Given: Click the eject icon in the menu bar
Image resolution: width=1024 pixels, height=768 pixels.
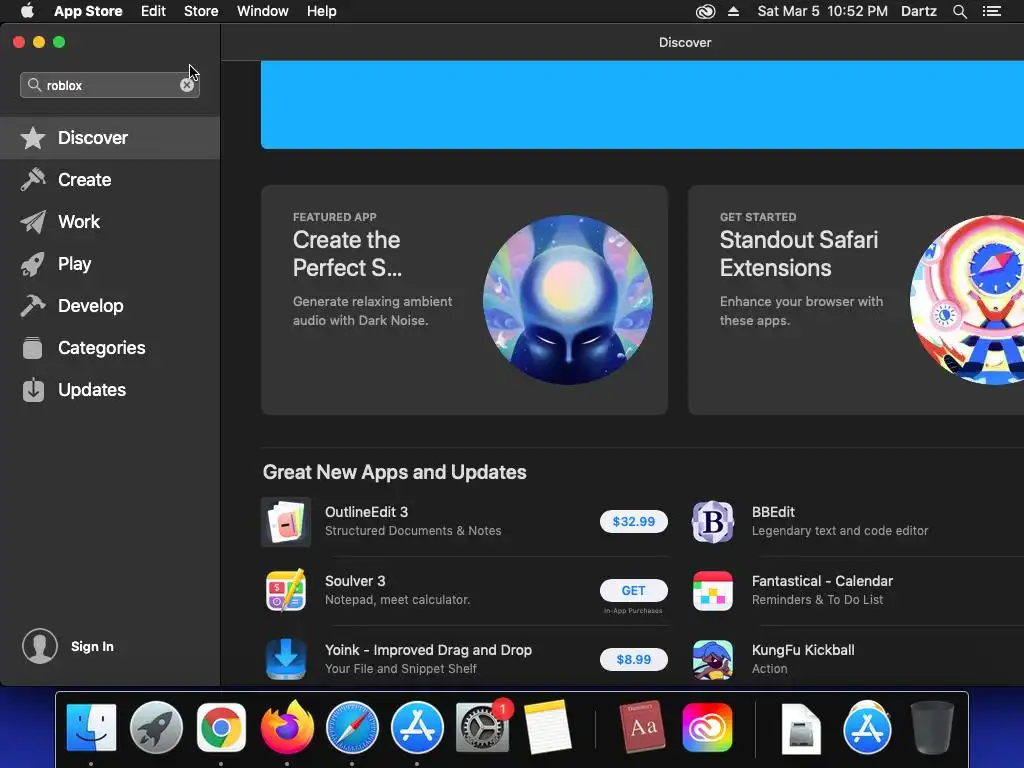Looking at the screenshot, I should pos(733,11).
